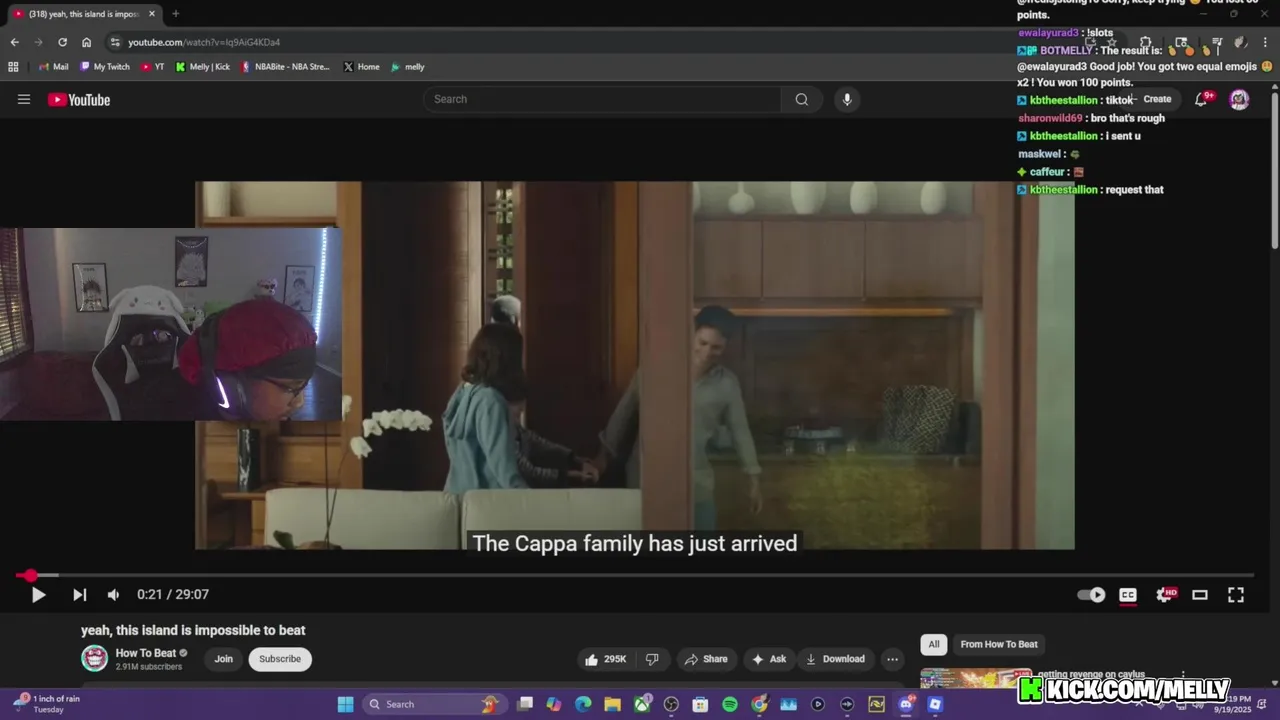This screenshot has width=1280, height=720.
Task: View site information icon in address bar
Action: (x=115, y=42)
